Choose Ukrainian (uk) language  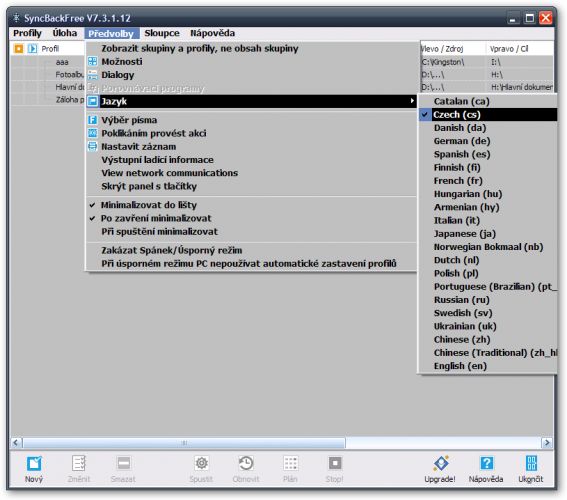click(487, 326)
